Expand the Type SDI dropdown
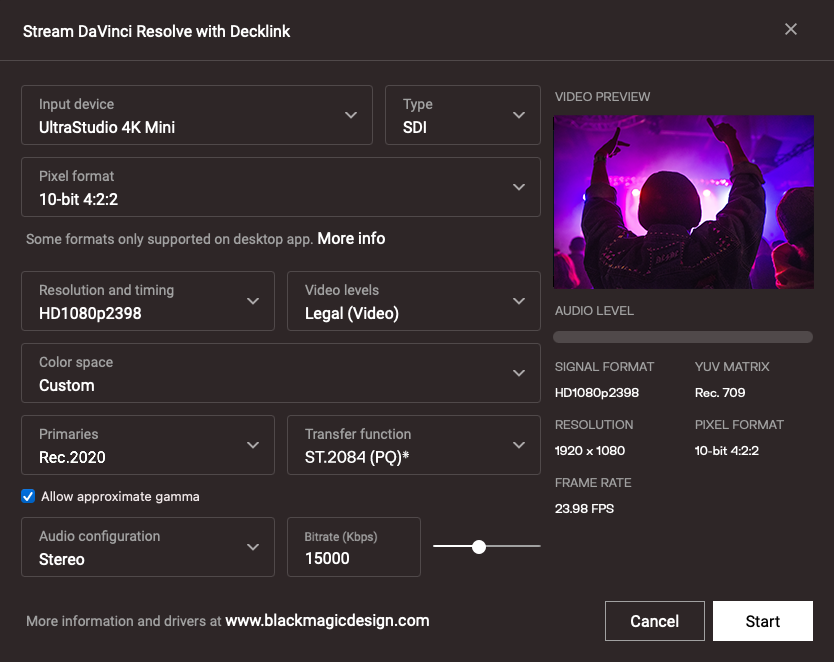Image resolution: width=834 pixels, height=662 pixels. [462, 115]
